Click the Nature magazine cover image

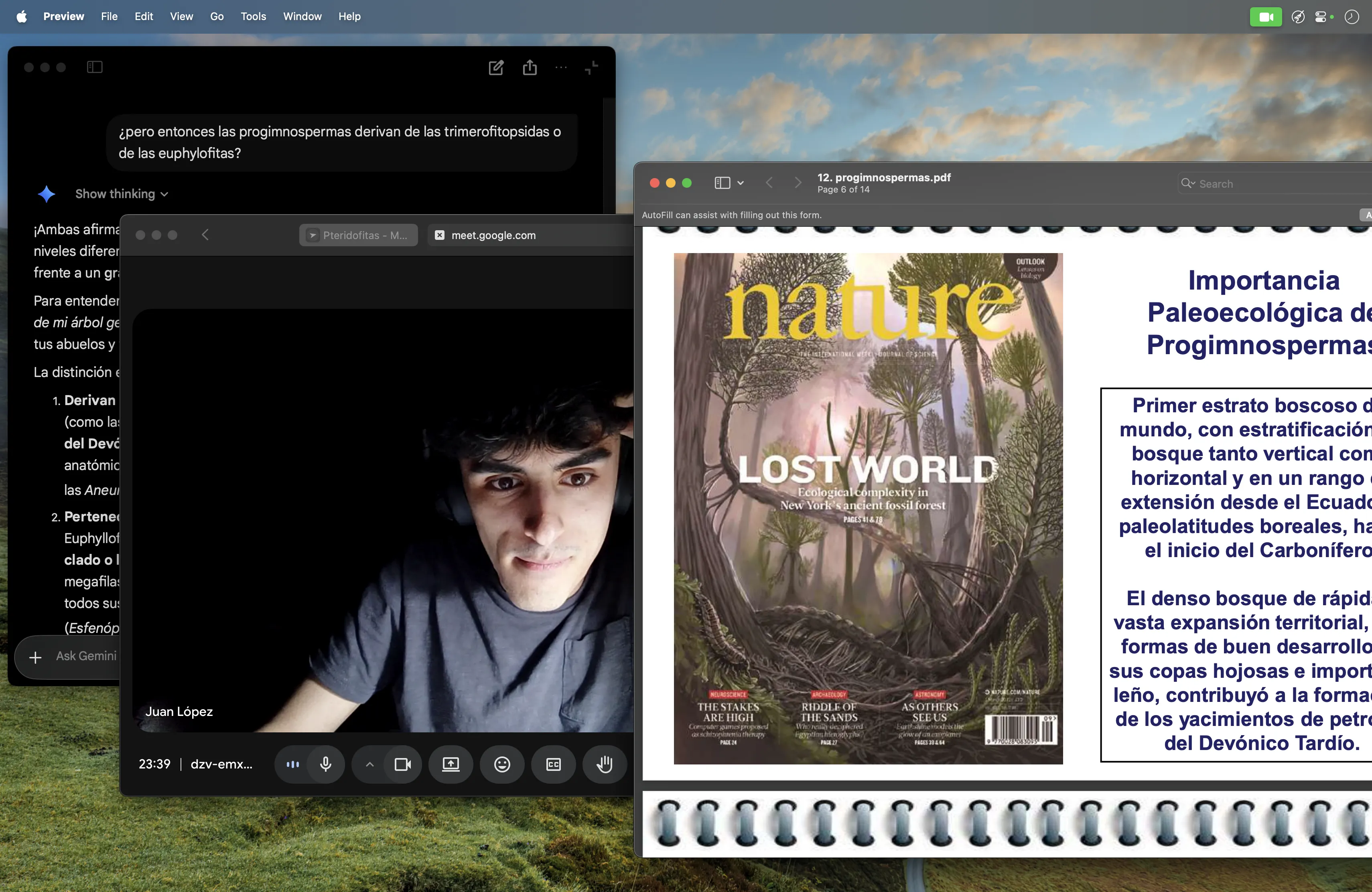coord(868,509)
